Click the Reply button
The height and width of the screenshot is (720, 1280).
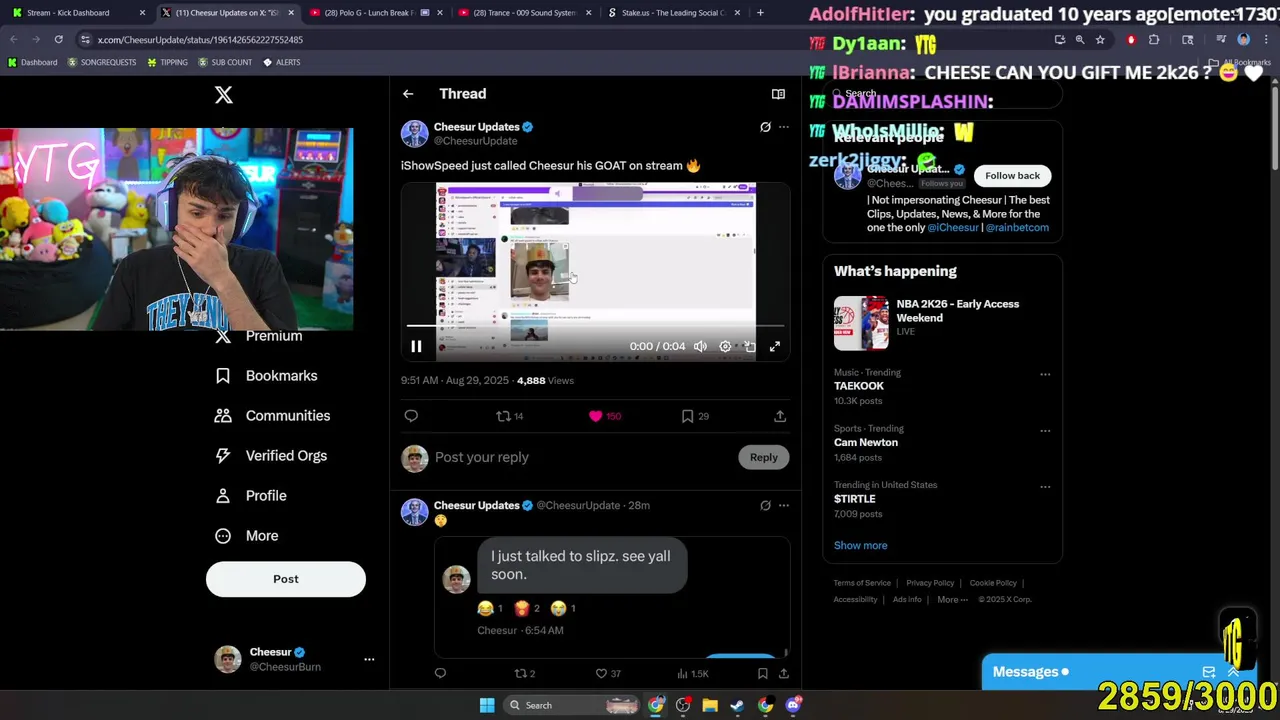click(764, 457)
